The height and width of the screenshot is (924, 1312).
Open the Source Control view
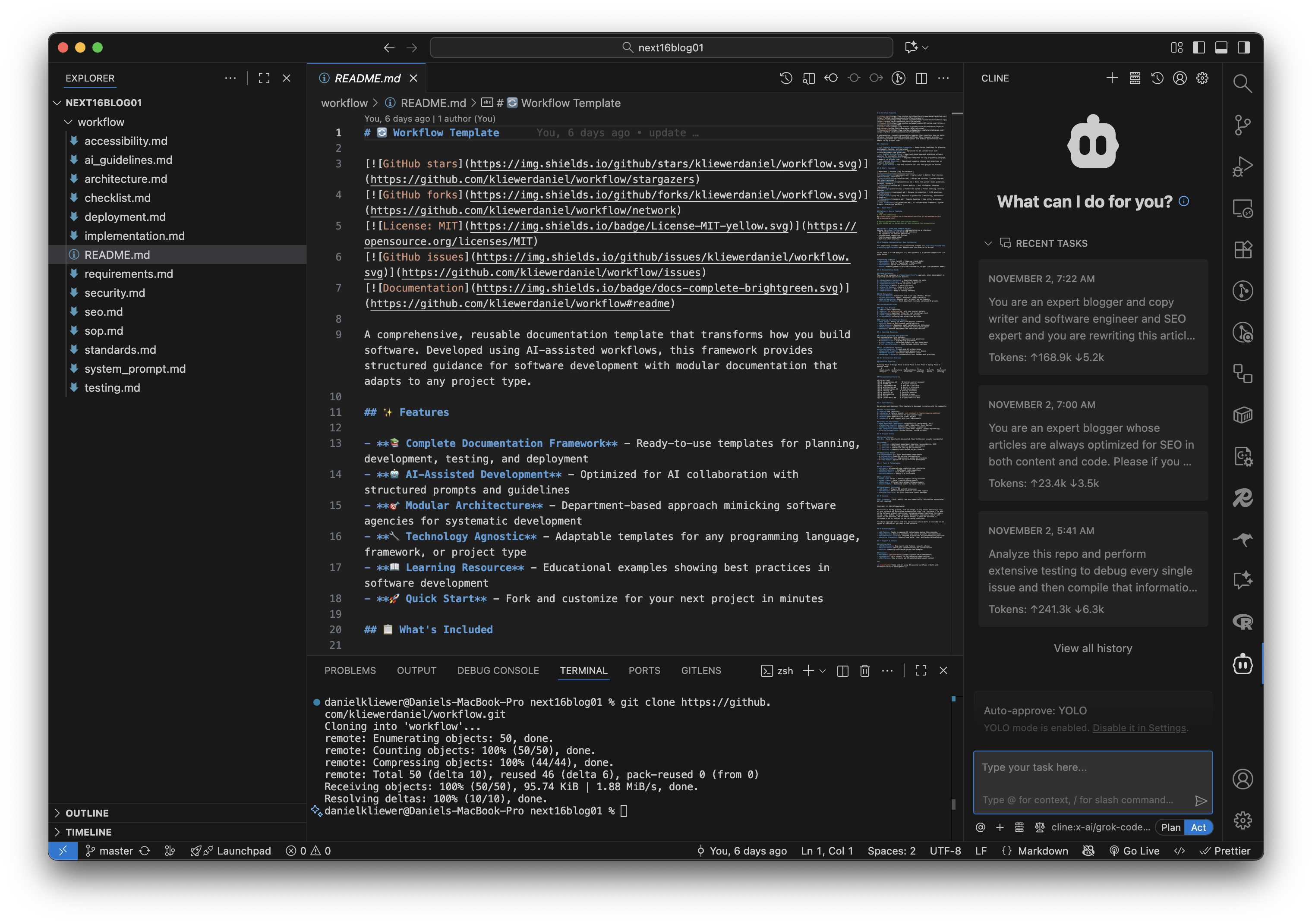click(x=1243, y=125)
